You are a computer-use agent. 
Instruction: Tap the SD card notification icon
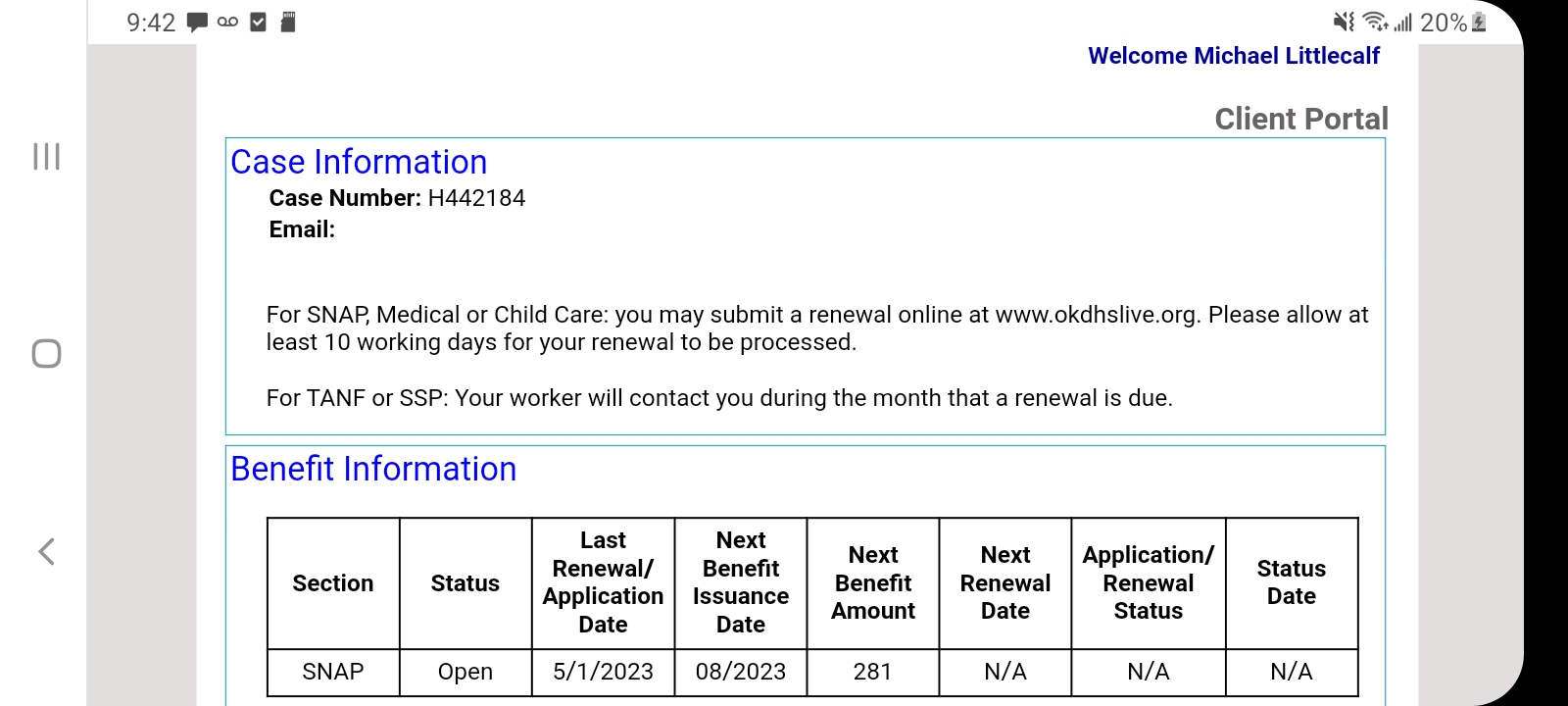pos(288,22)
